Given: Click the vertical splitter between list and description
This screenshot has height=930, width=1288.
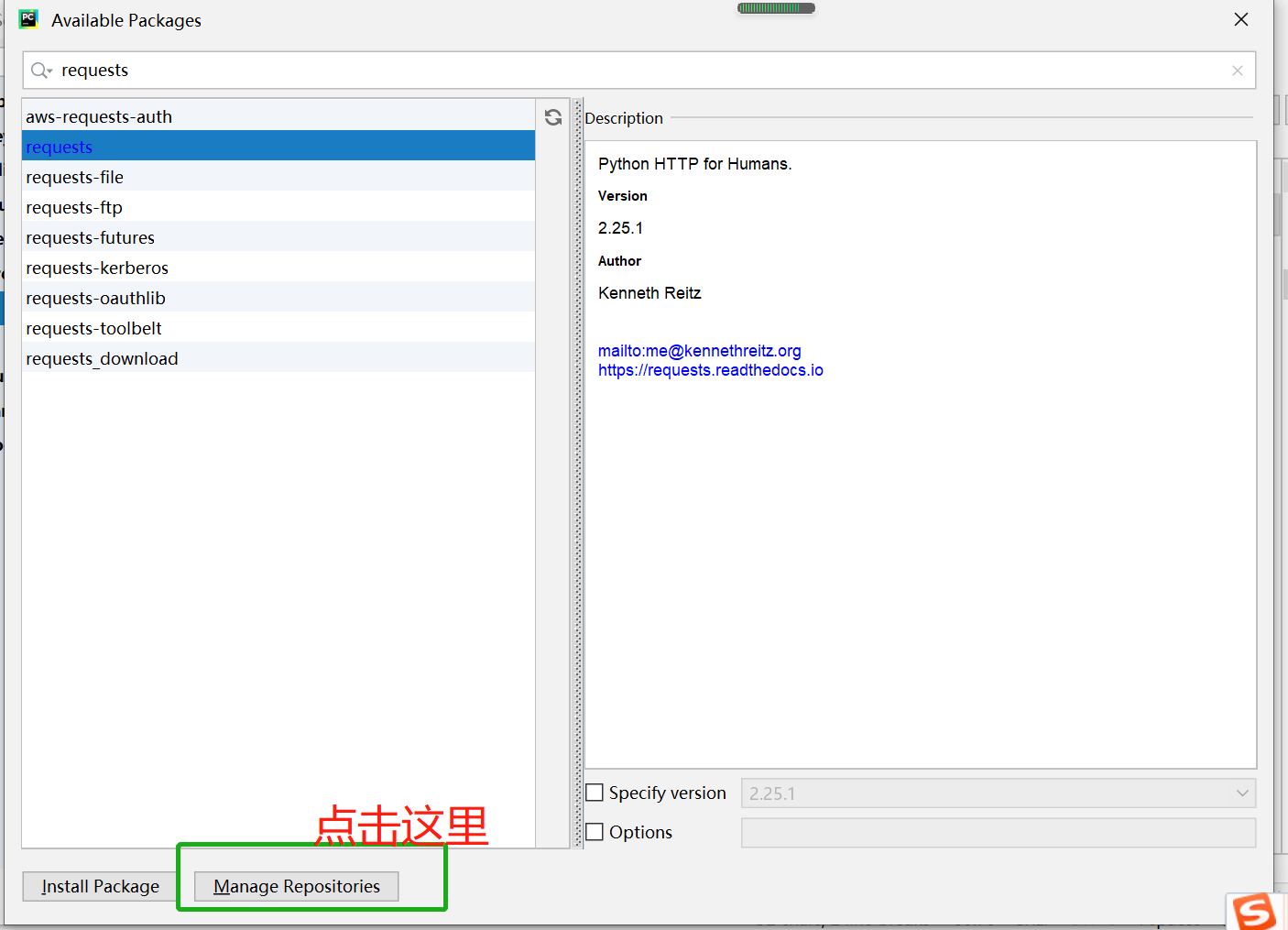Looking at the screenshot, I should pos(578,474).
